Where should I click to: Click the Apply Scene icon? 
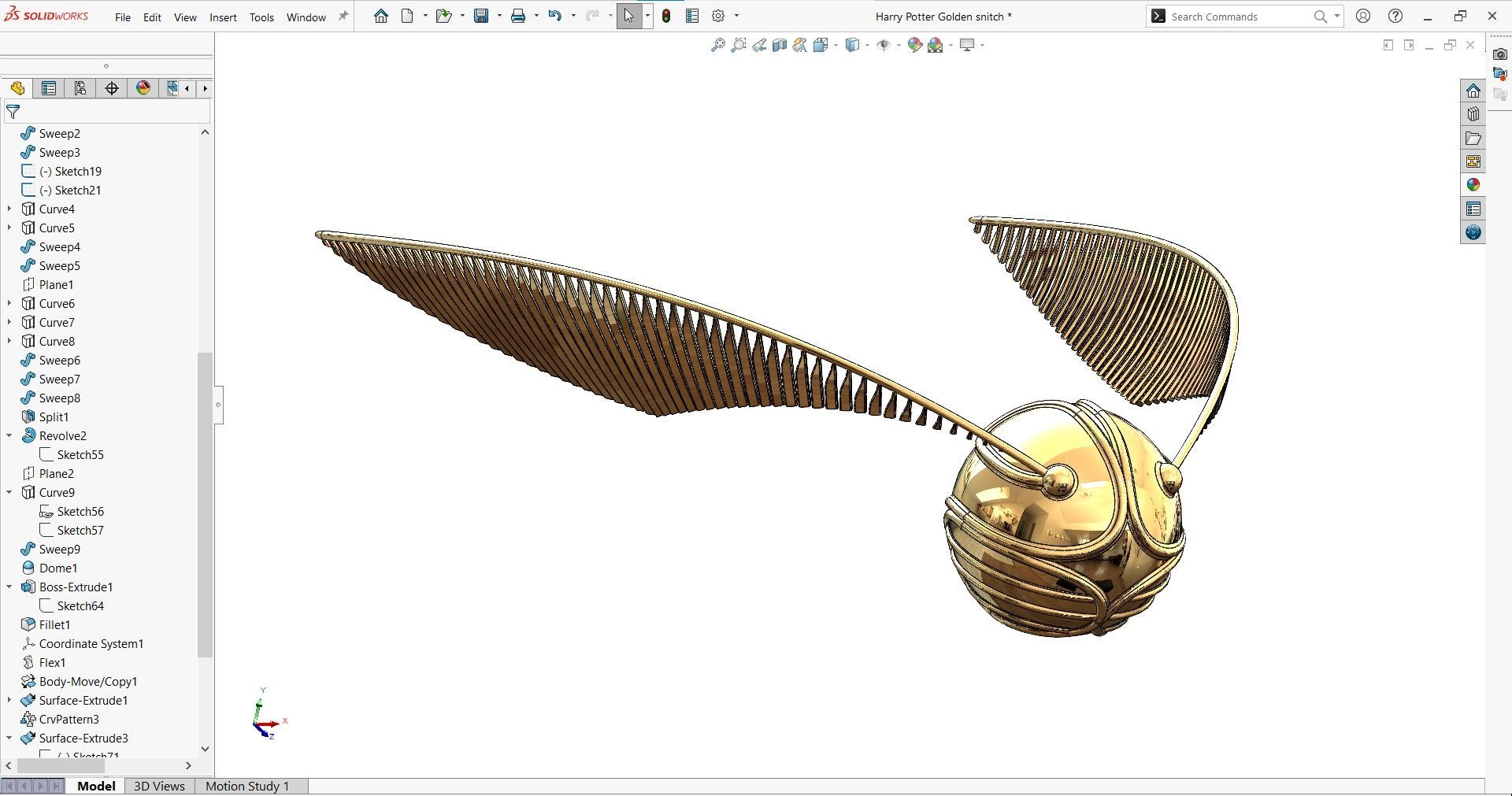pyautogui.click(x=936, y=46)
